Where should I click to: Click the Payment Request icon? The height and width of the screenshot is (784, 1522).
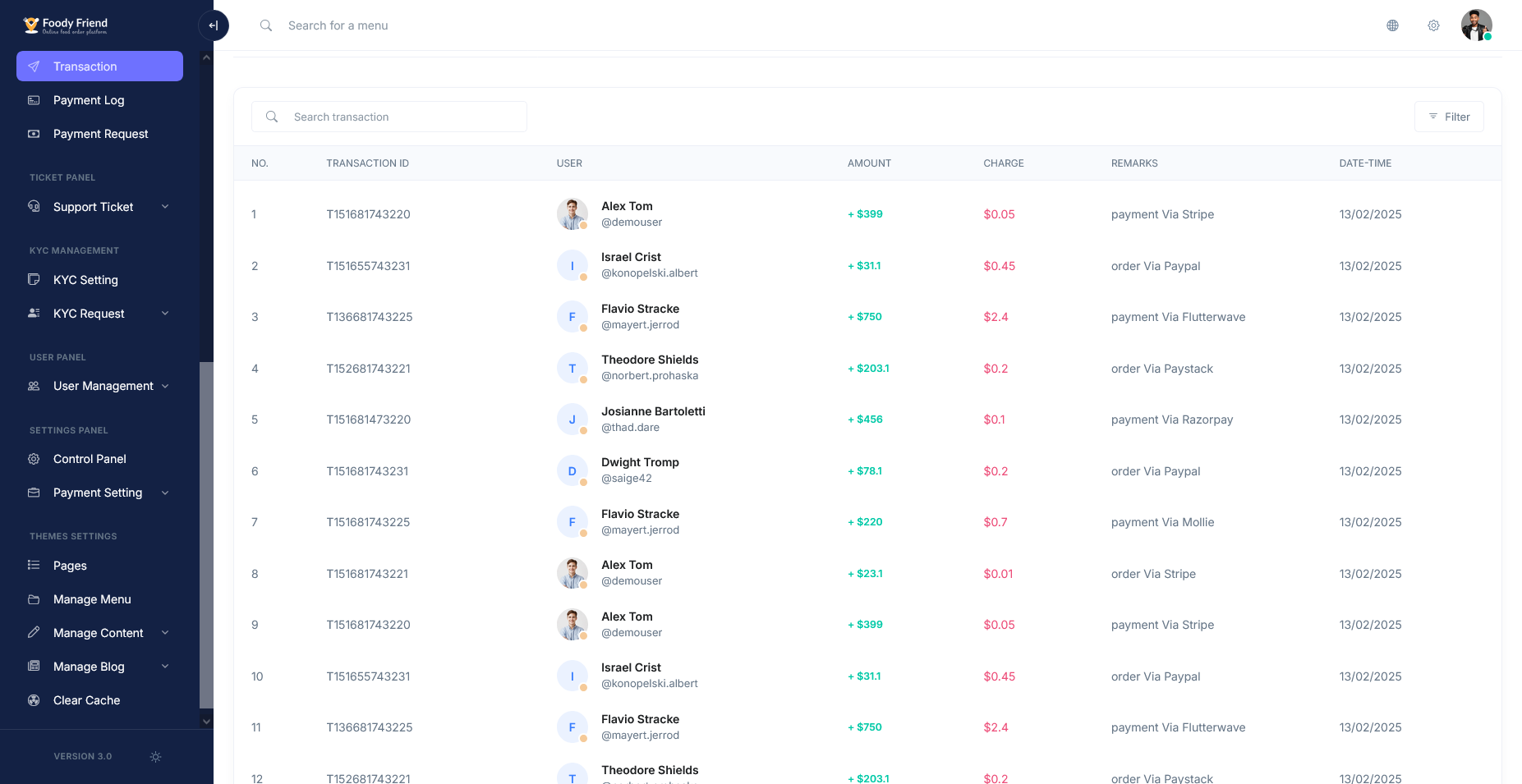pyautogui.click(x=34, y=134)
